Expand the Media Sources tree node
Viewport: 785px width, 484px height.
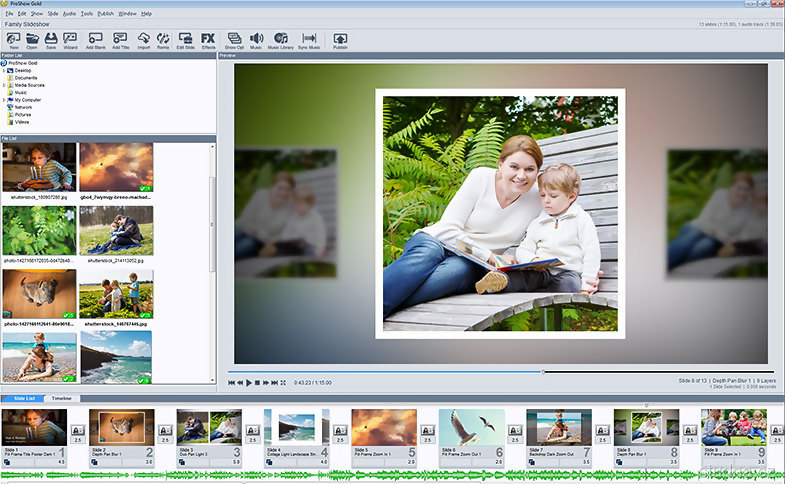(5, 85)
